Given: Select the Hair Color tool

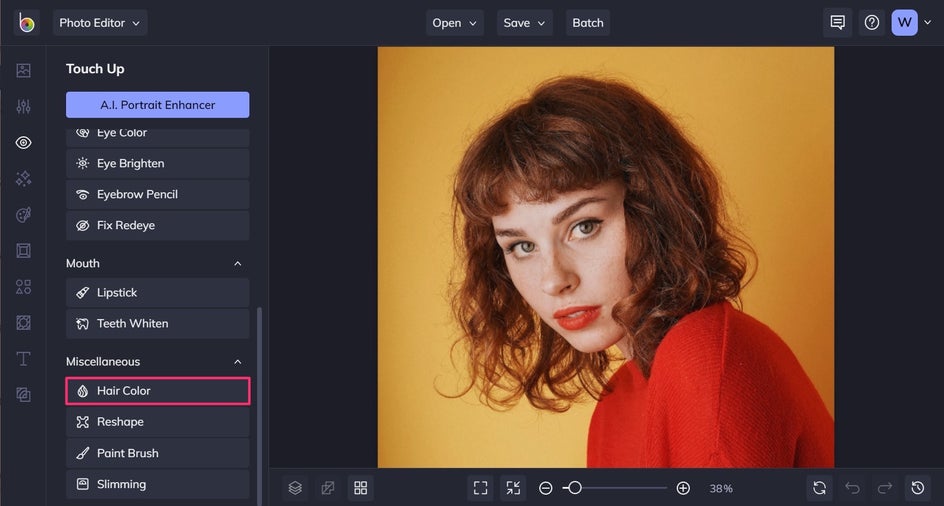Looking at the screenshot, I should pyautogui.click(x=158, y=391).
